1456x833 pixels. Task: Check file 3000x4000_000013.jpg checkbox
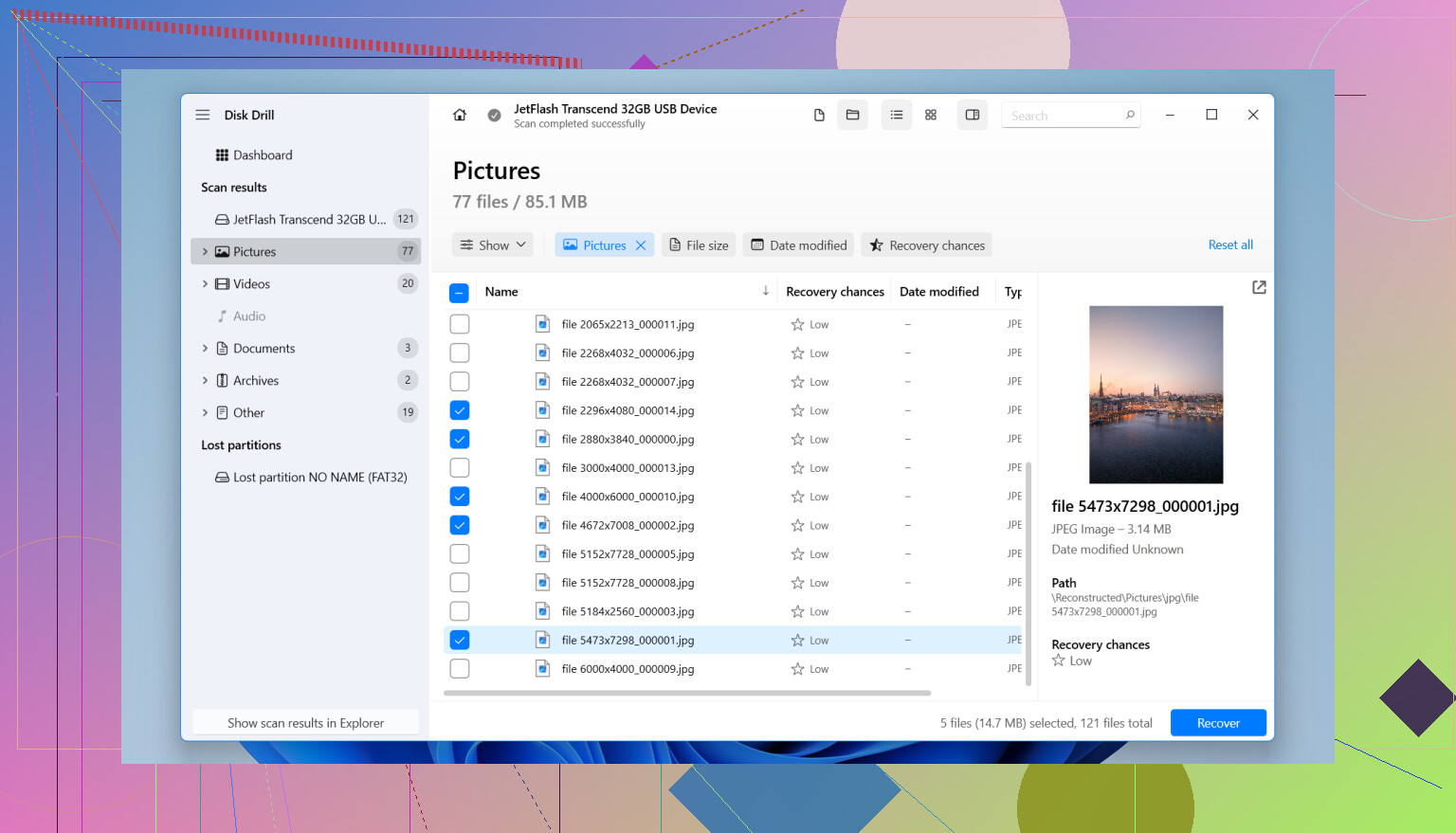460,467
